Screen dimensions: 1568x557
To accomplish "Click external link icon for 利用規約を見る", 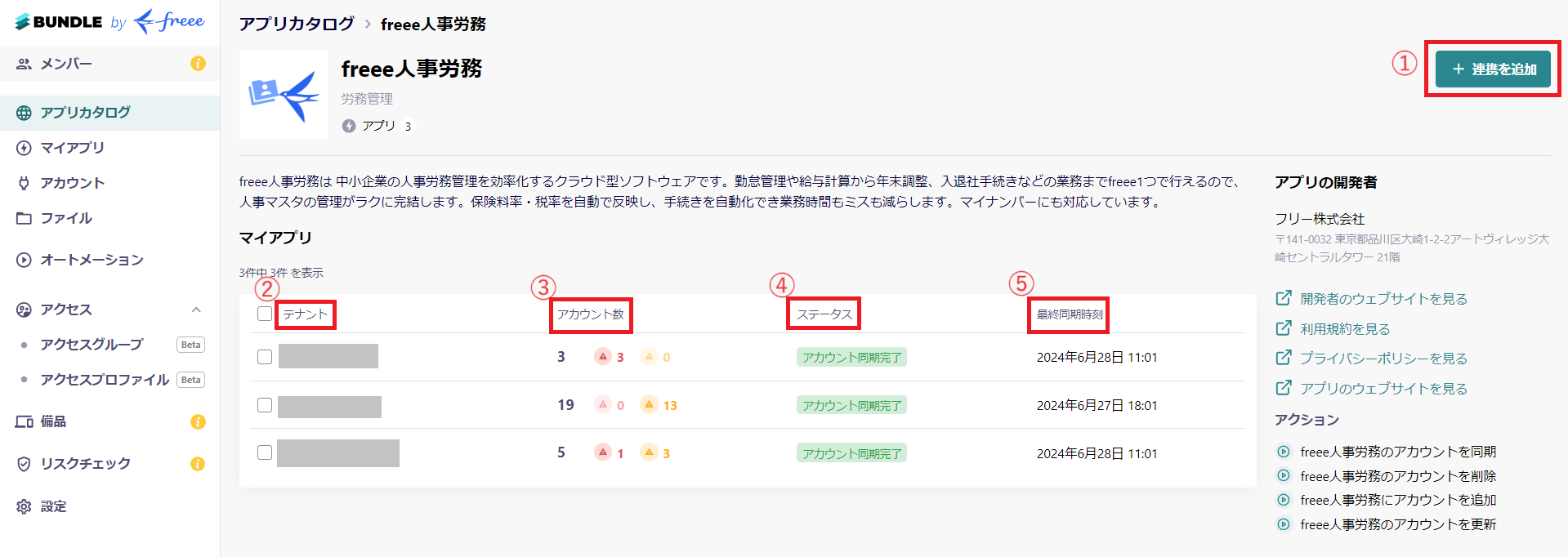I will point(1284,328).
